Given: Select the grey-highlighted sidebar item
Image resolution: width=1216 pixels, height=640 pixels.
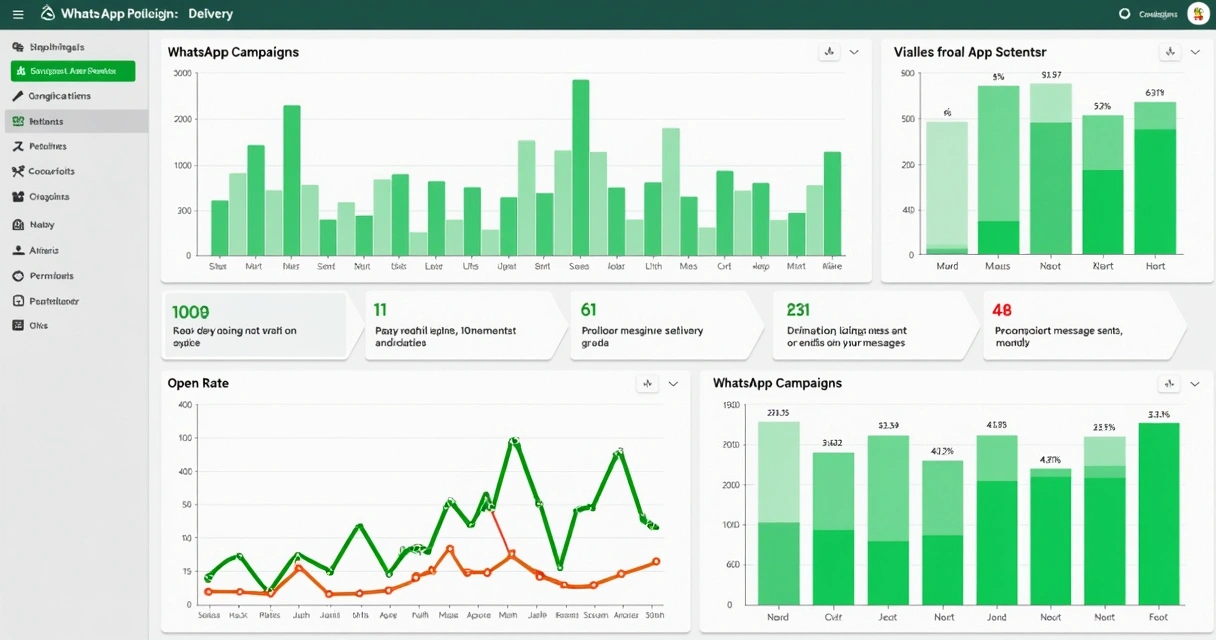Looking at the screenshot, I should click(x=74, y=121).
